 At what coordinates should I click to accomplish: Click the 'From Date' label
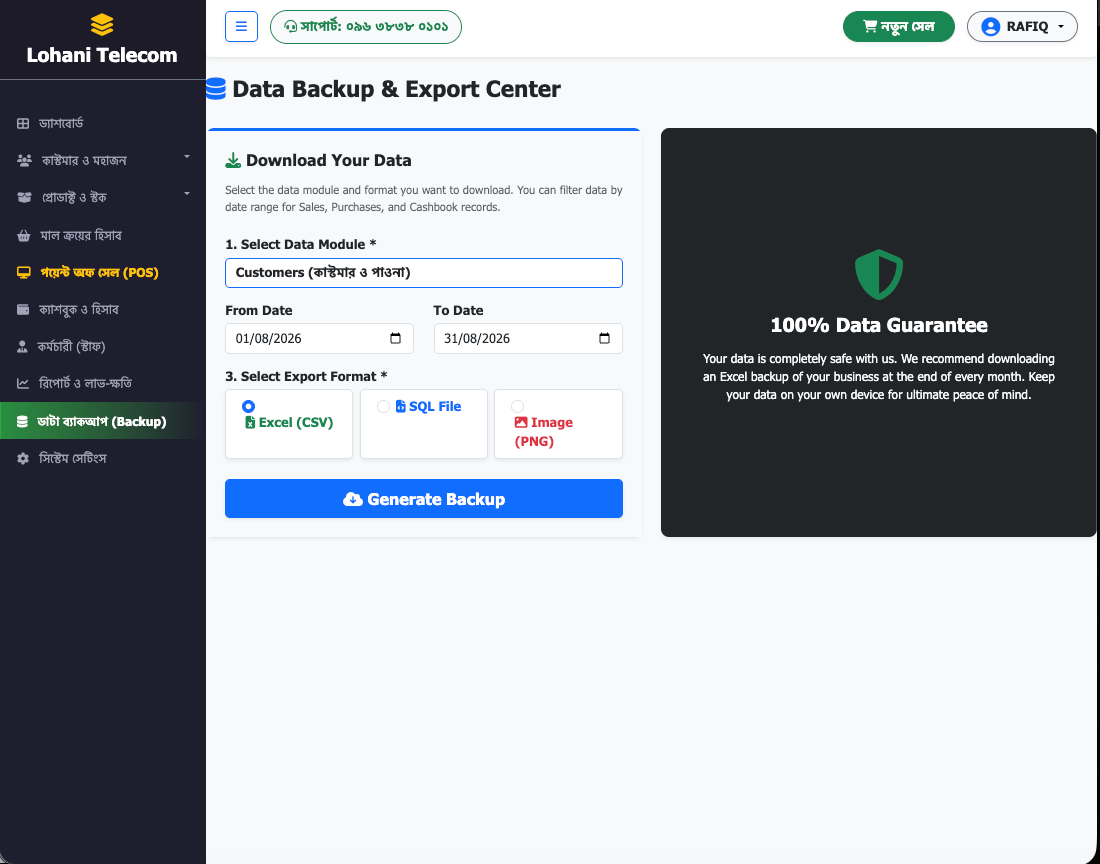(259, 311)
